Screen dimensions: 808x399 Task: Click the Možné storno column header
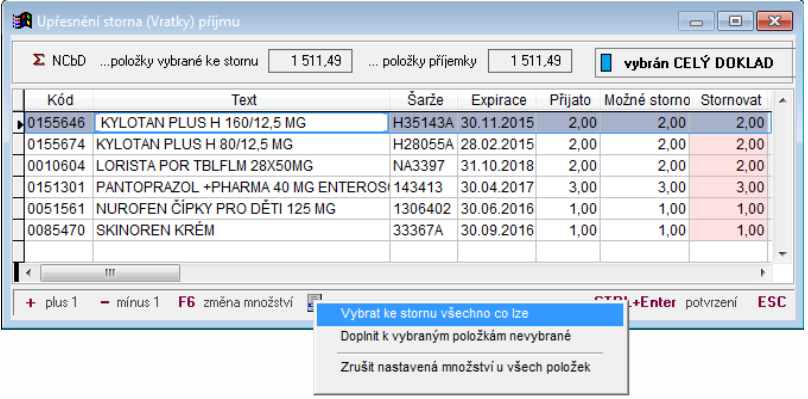click(x=645, y=100)
